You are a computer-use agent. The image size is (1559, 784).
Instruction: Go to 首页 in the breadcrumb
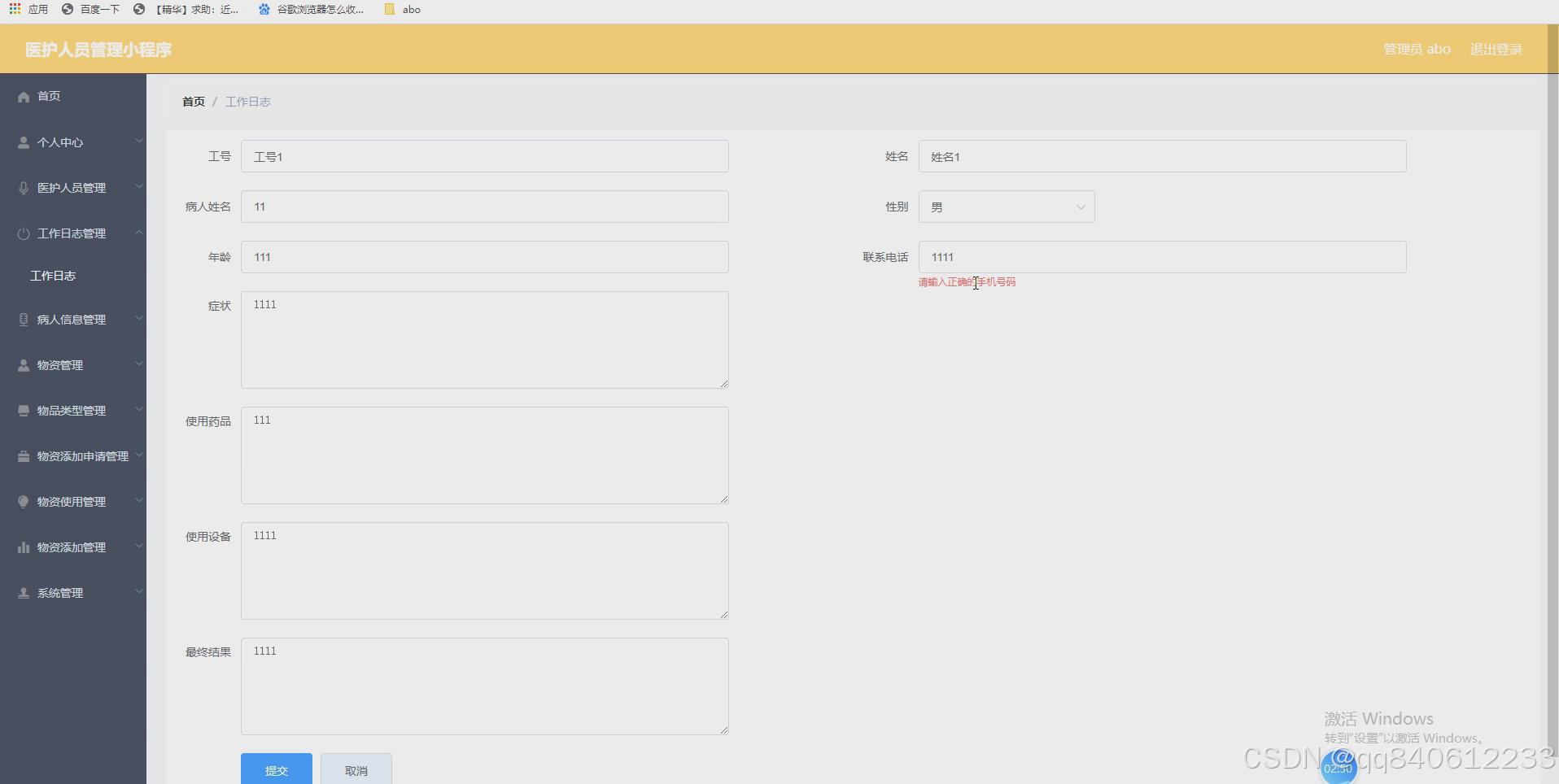pos(194,102)
